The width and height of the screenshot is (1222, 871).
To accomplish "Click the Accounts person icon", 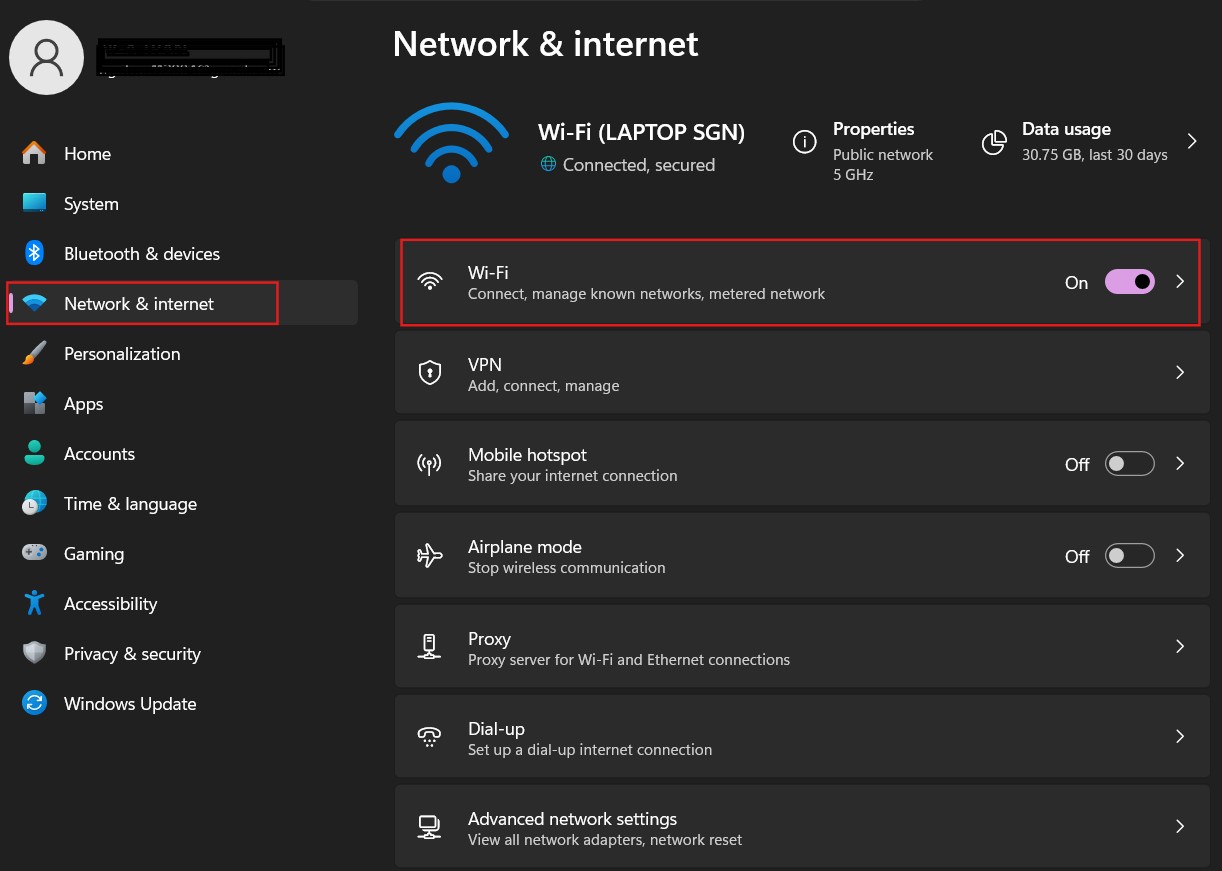I will click(34, 453).
